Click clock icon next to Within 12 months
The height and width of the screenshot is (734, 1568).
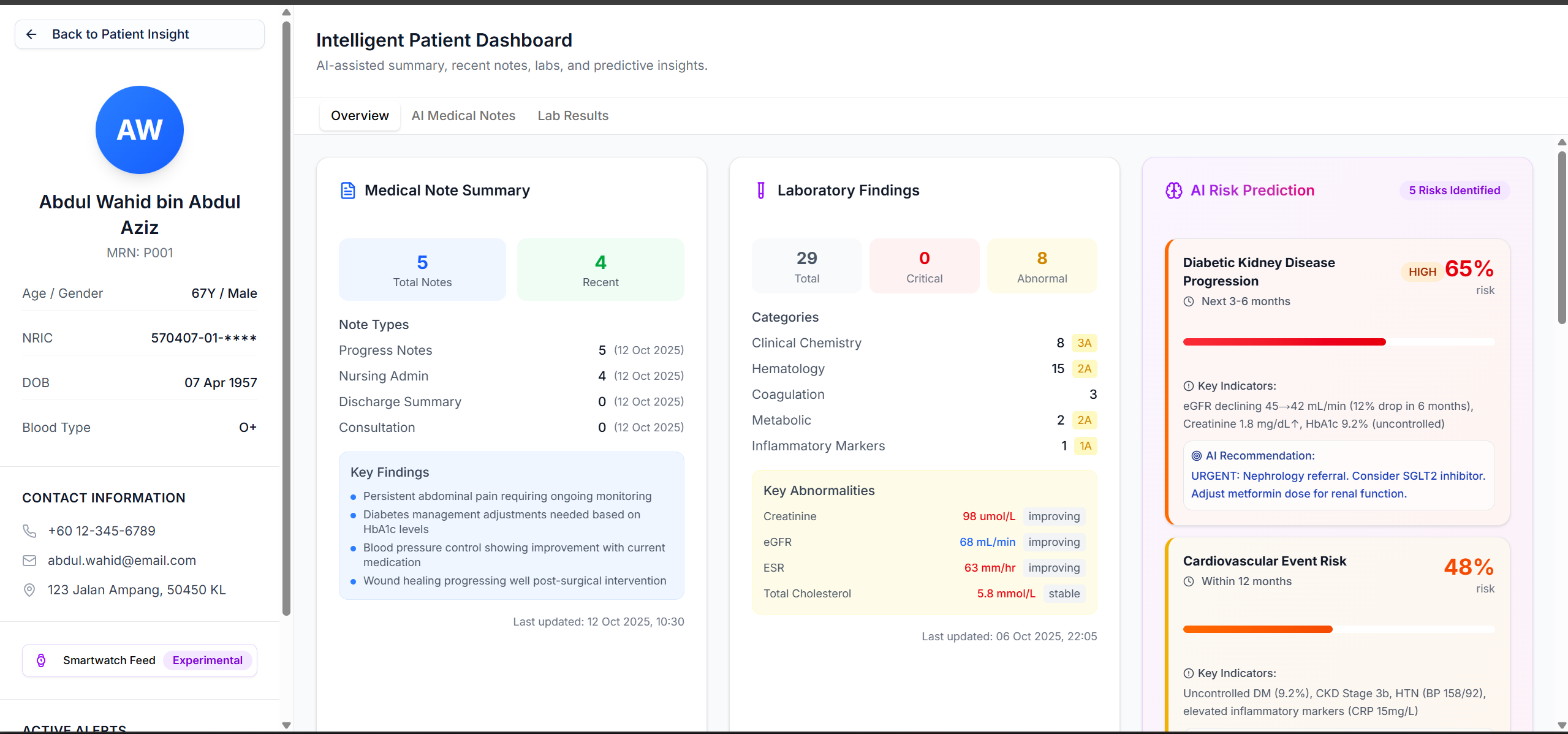pos(1189,581)
